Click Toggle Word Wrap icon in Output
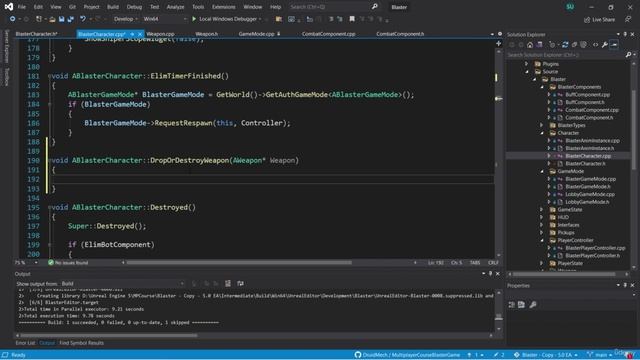This screenshot has height=360, width=640. point(240,283)
